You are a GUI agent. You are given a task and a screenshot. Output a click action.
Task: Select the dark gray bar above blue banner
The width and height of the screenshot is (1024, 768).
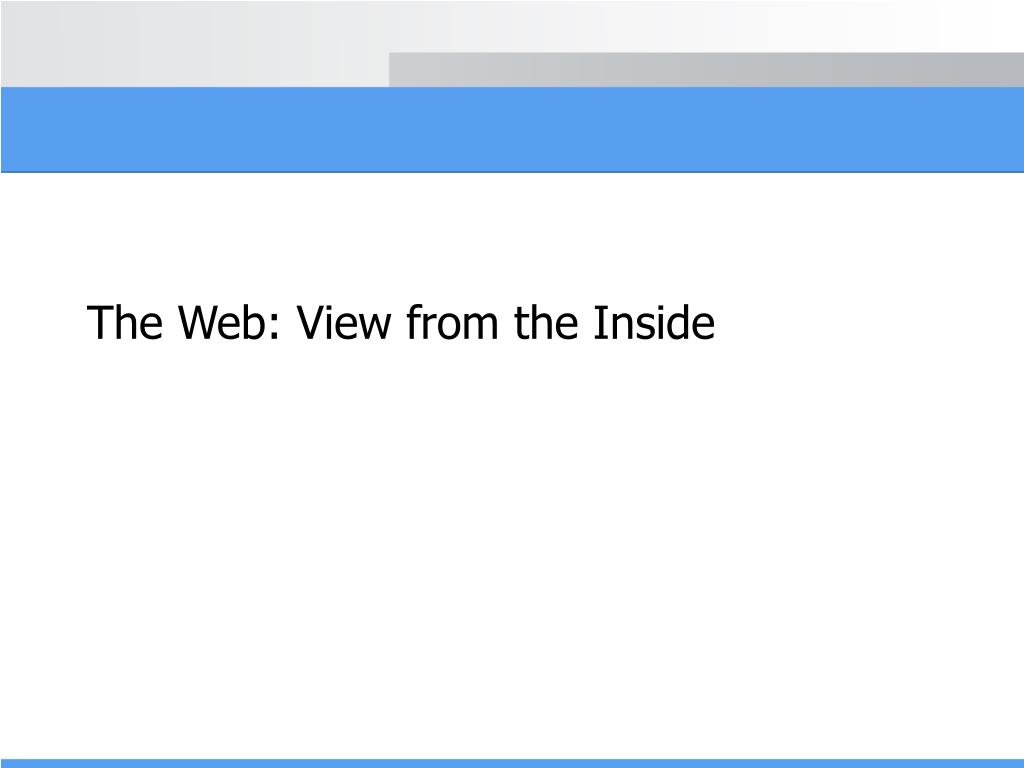coord(706,69)
